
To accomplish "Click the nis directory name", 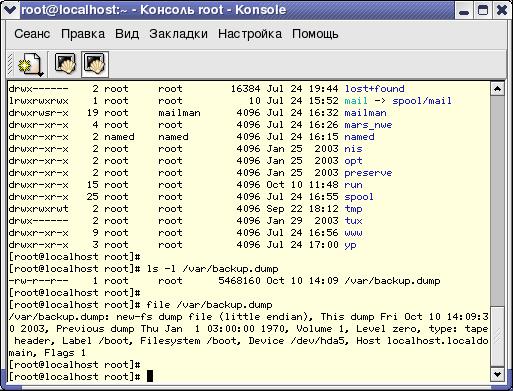I will point(353,149).
